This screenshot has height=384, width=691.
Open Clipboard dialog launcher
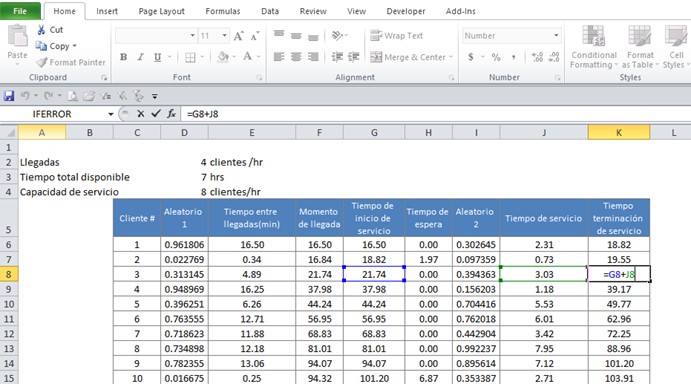tap(104, 78)
